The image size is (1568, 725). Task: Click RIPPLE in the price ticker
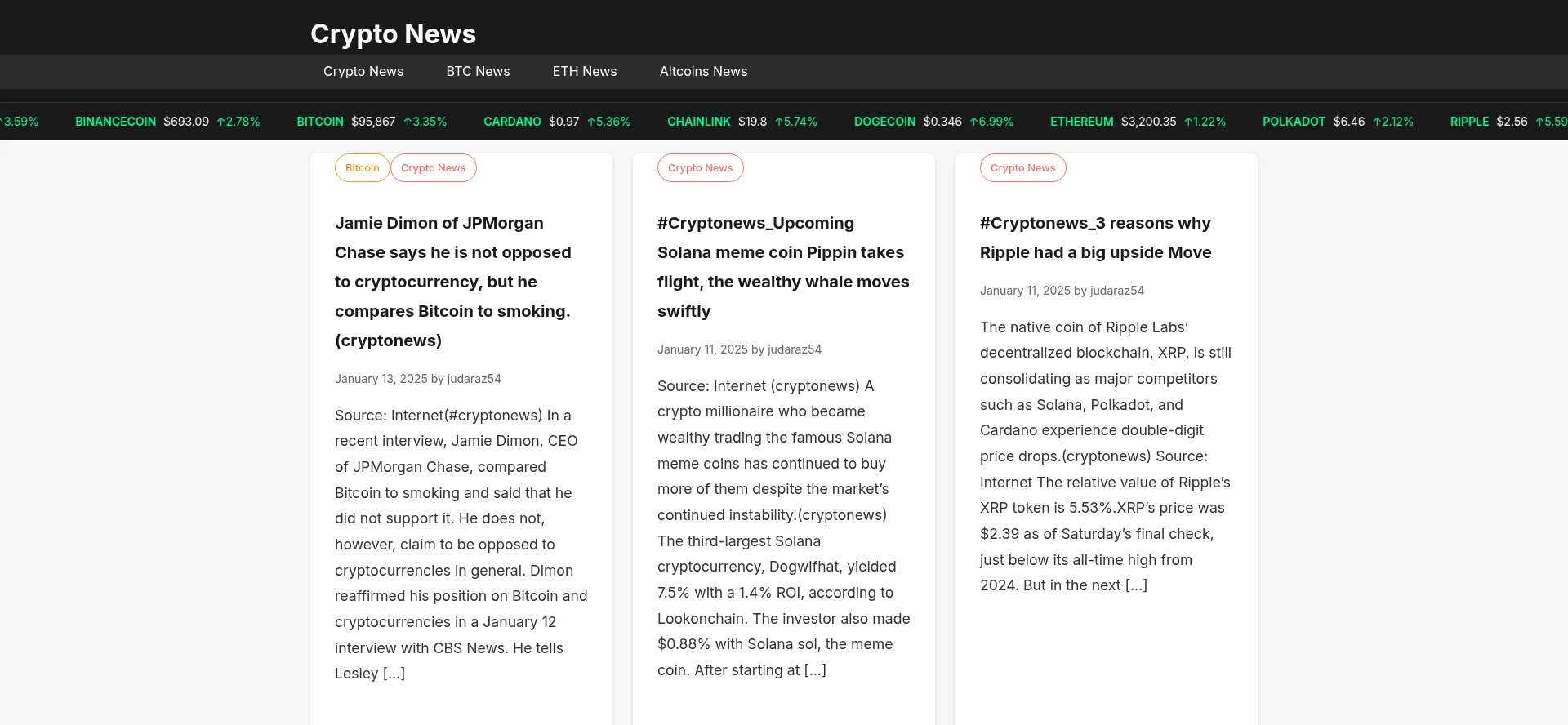(x=1469, y=122)
